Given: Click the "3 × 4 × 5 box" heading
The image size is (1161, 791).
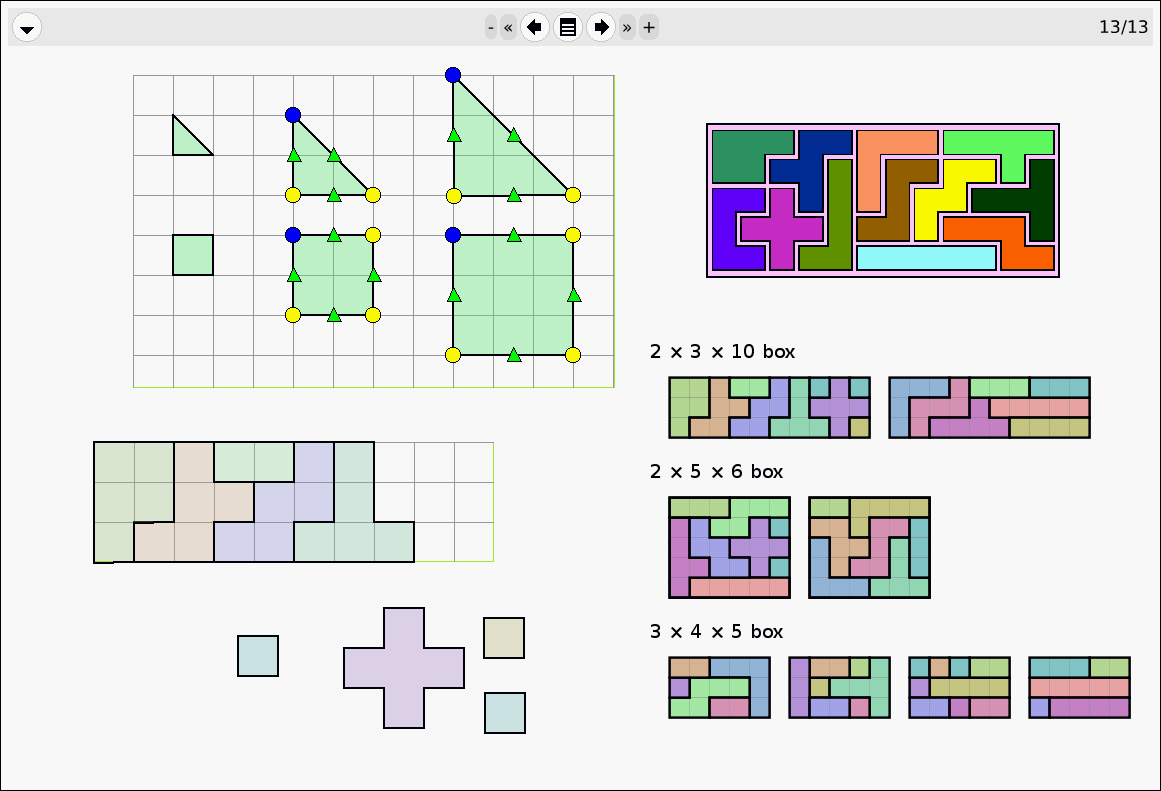Looking at the screenshot, I should tap(716, 632).
